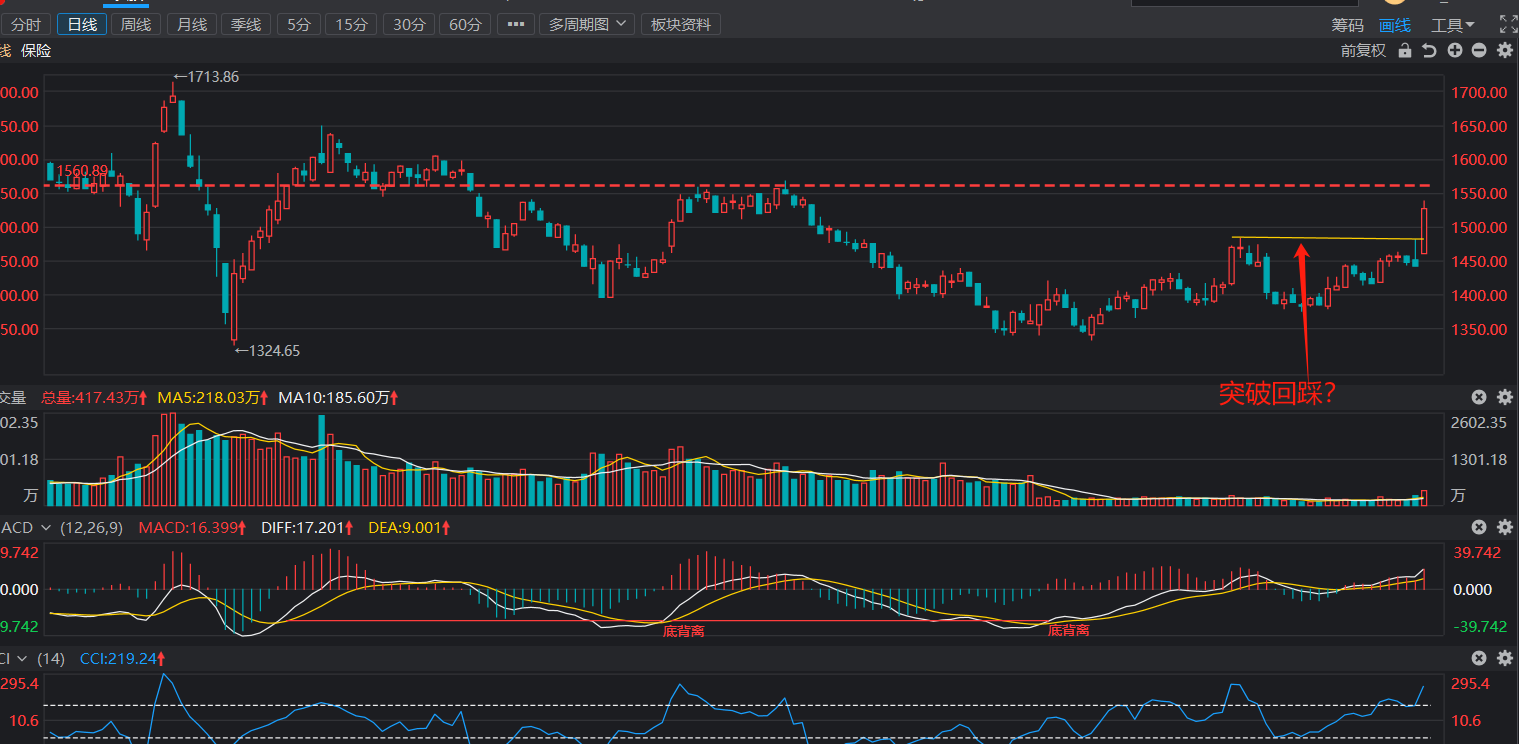Click 2602.35 on the volume axis

click(x=1479, y=423)
